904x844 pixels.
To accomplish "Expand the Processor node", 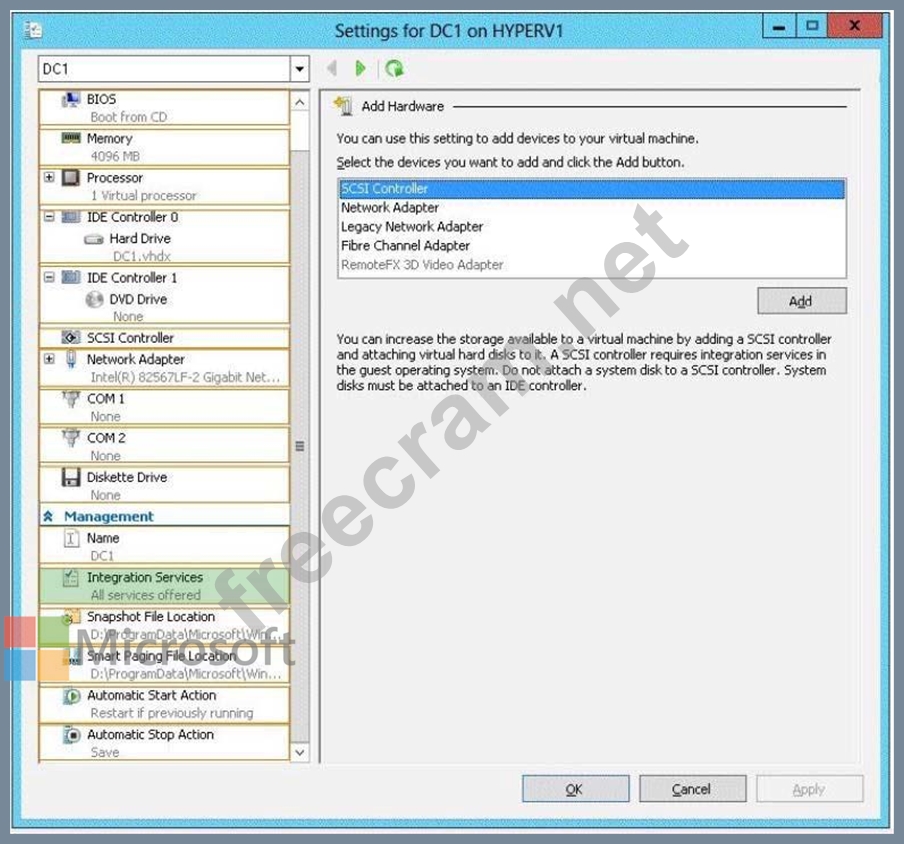I will [x=49, y=177].
